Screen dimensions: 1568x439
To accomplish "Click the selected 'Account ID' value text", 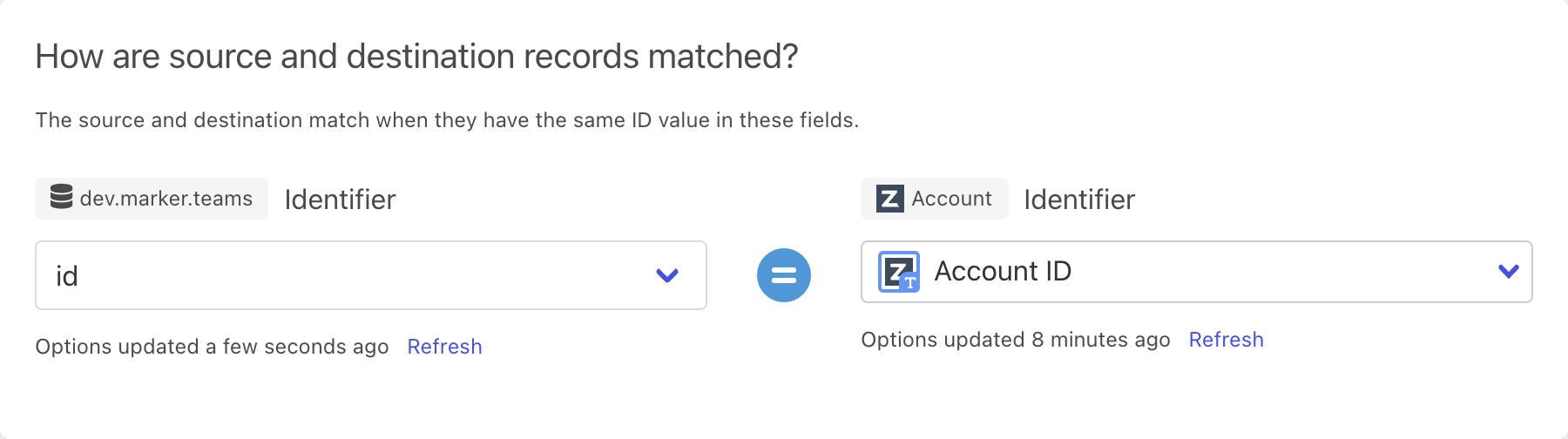I will pyautogui.click(x=1003, y=272).
